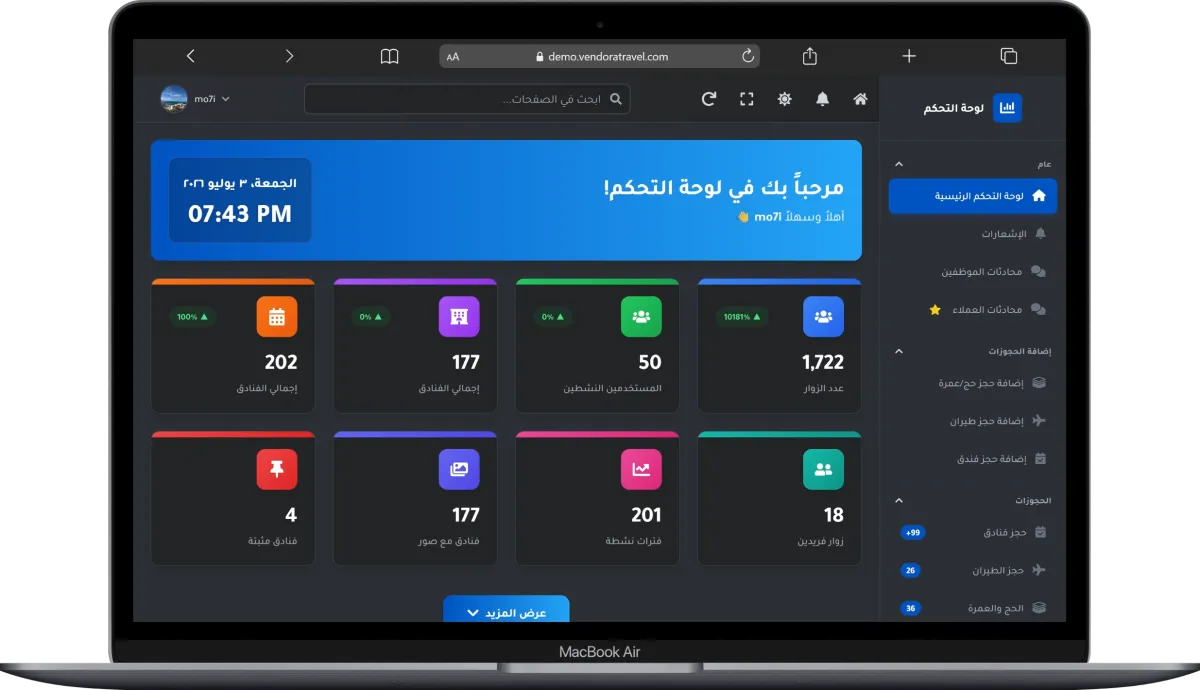The width and height of the screenshot is (1200, 690).
Task: Click the home icon in the dashboard header
Action: (860, 99)
